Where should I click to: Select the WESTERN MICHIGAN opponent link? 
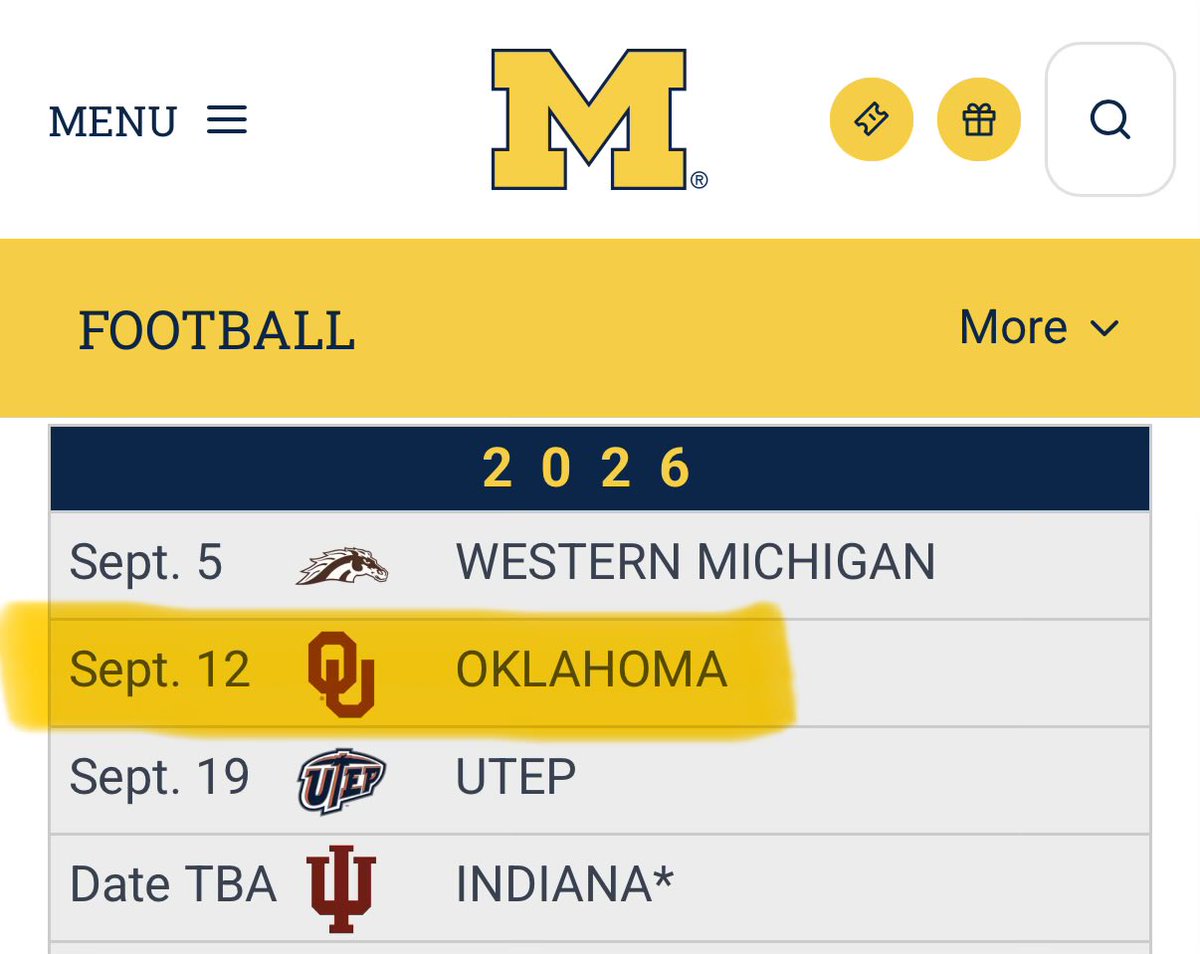point(696,562)
